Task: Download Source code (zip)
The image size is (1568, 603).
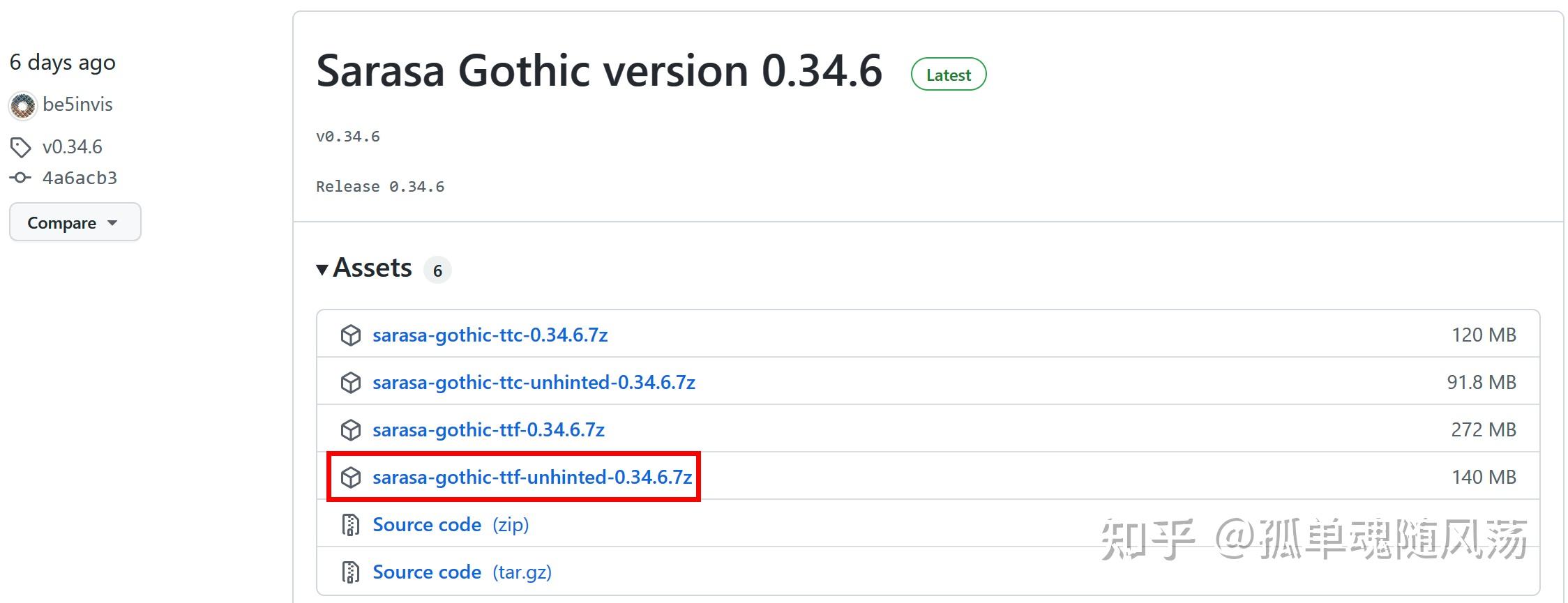Action: click(x=451, y=525)
